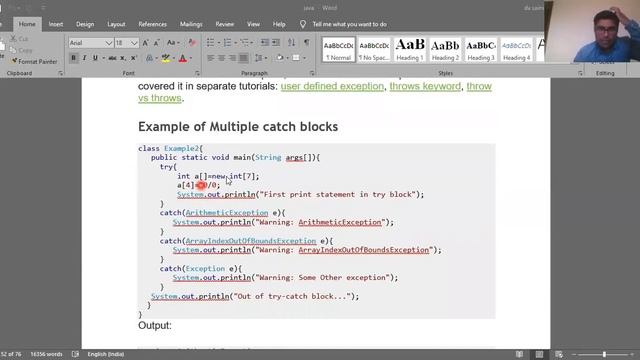The width and height of the screenshot is (640, 360).
Task: Apply strikethrough formatting
Action: point(112,58)
